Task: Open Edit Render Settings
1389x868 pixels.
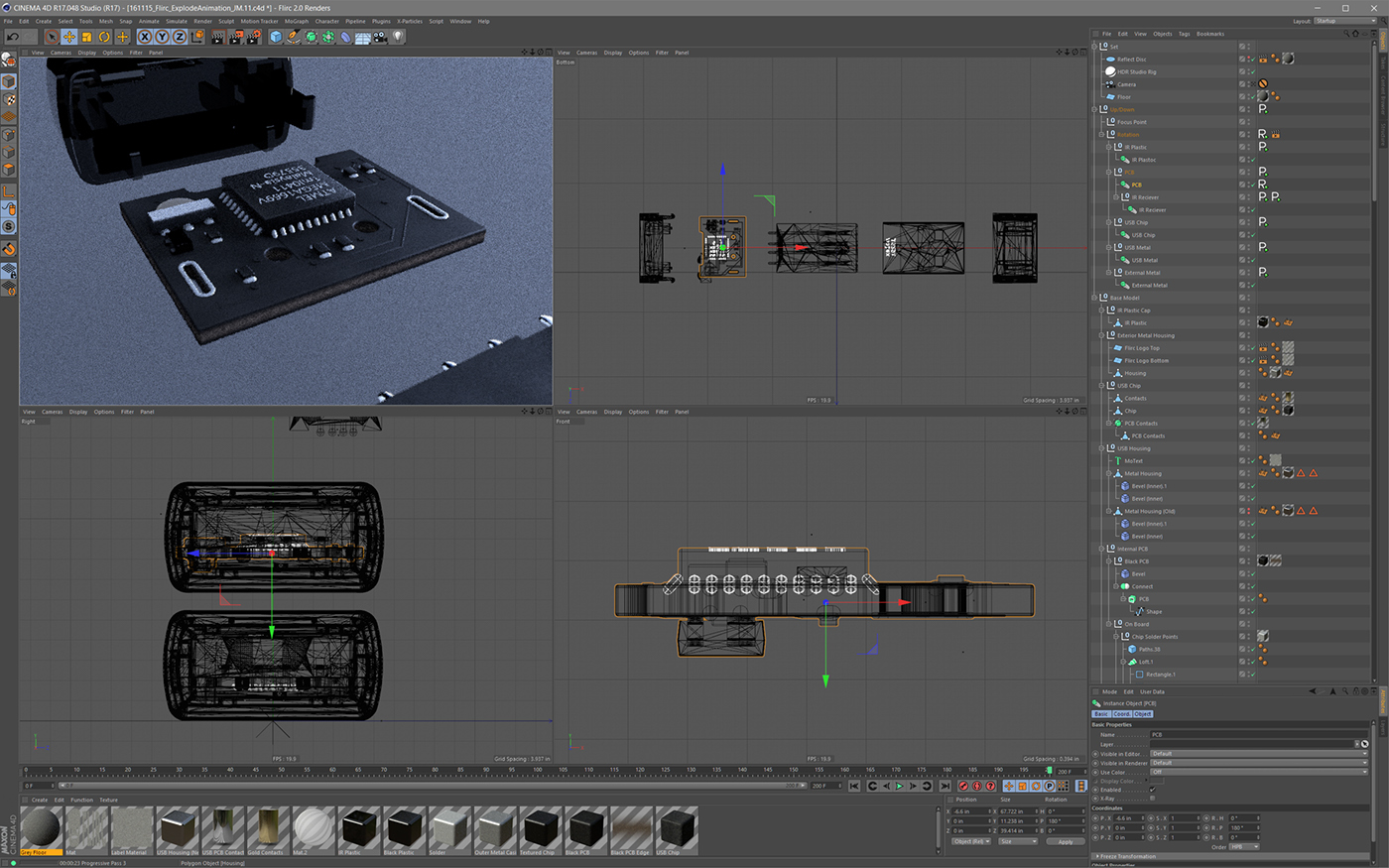Action: pos(254,37)
